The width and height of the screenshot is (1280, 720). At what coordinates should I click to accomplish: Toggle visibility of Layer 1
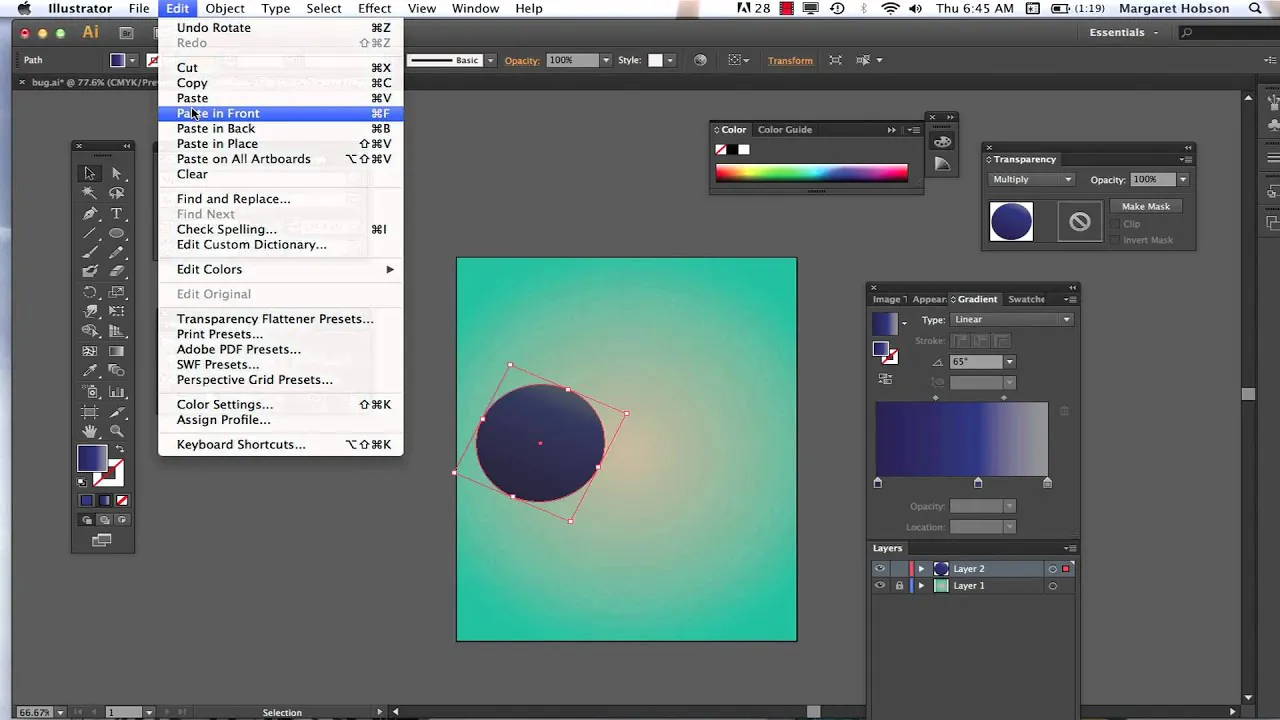point(880,586)
